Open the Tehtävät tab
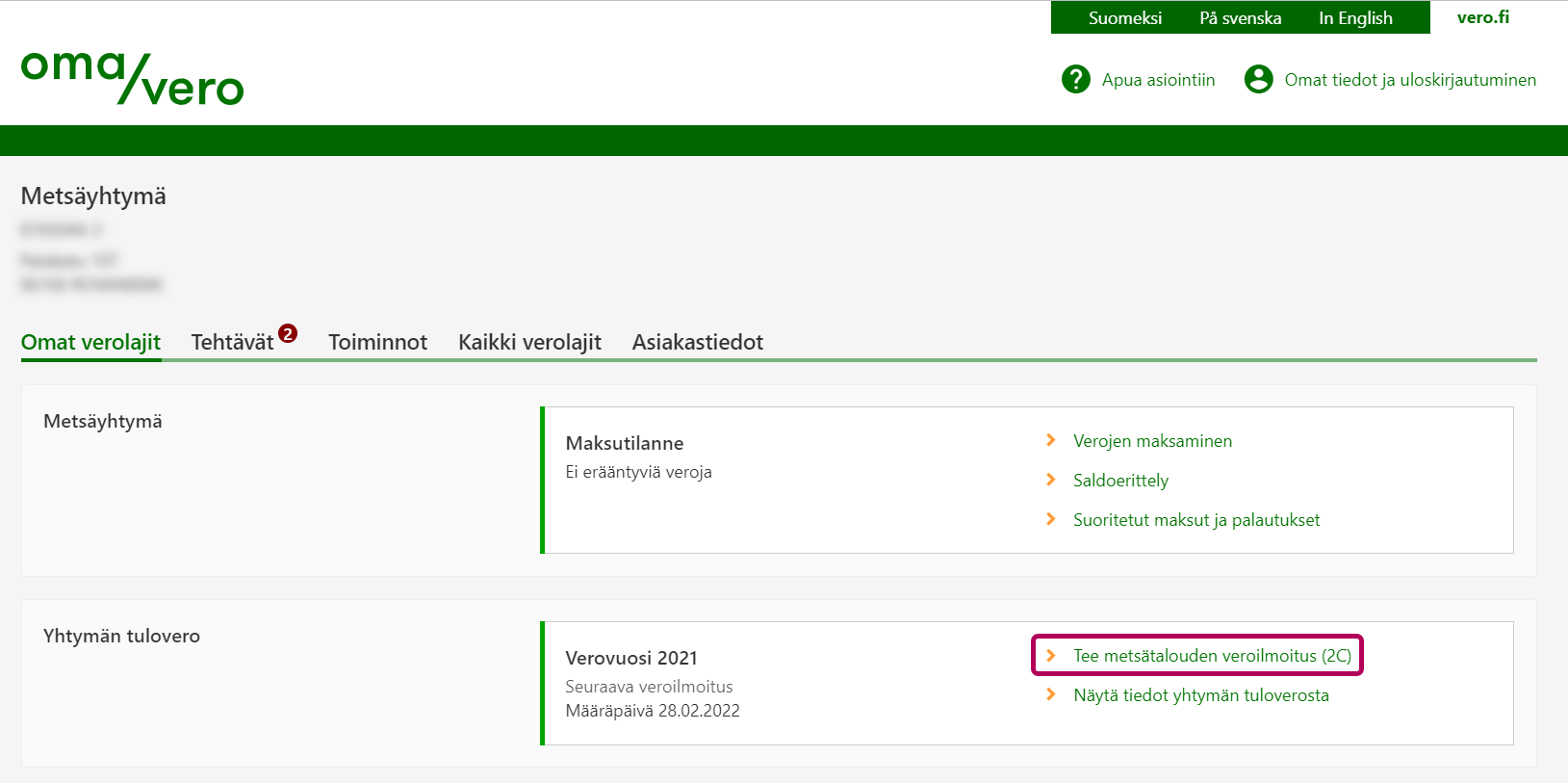The width and height of the screenshot is (1568, 783). coord(232,342)
